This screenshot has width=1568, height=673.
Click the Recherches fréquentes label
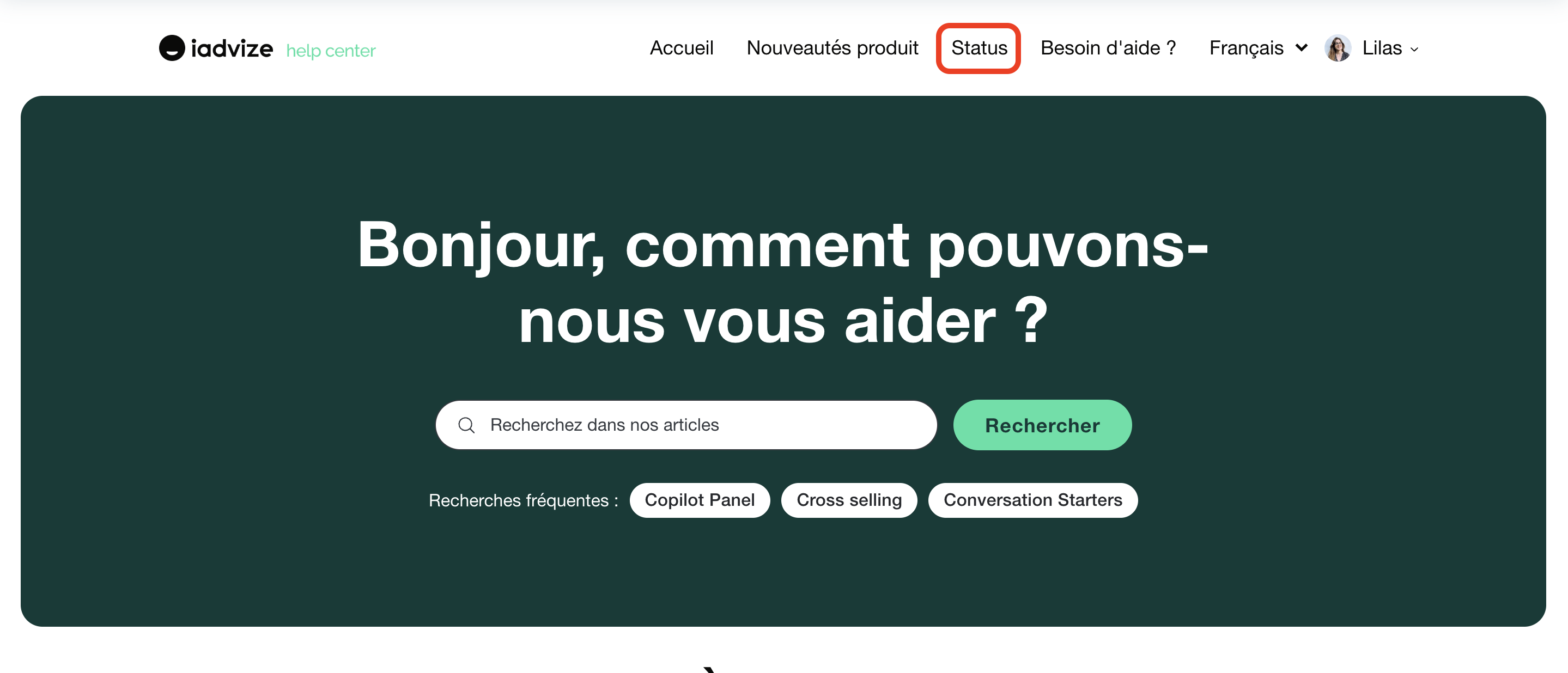coord(523,500)
